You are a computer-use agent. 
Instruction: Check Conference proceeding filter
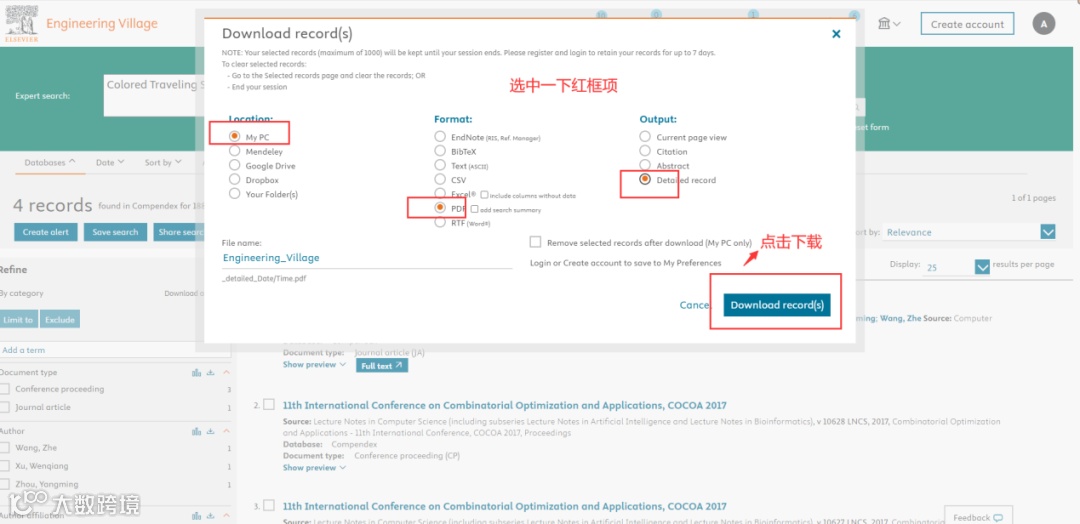6,389
